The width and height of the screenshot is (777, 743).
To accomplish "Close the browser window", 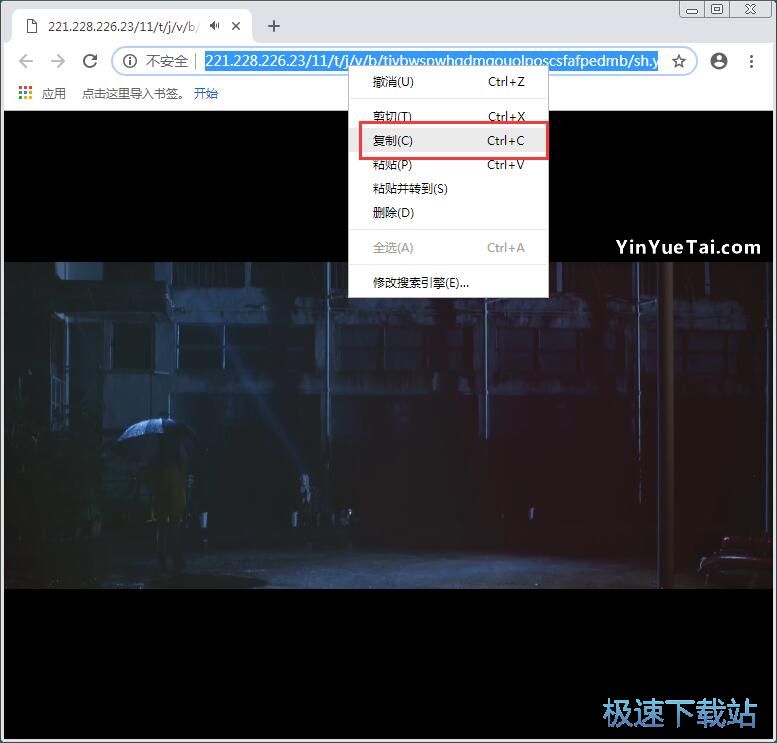I will pos(750,9).
